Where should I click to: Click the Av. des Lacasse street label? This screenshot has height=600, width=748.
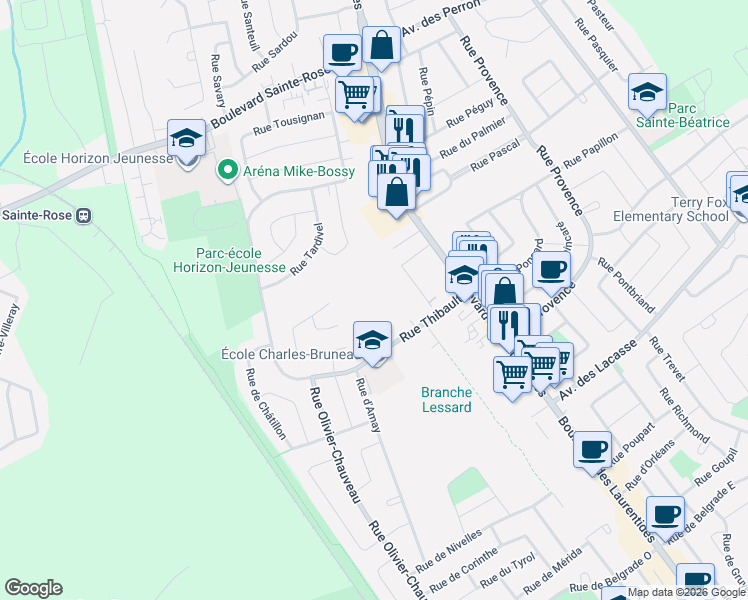597,370
